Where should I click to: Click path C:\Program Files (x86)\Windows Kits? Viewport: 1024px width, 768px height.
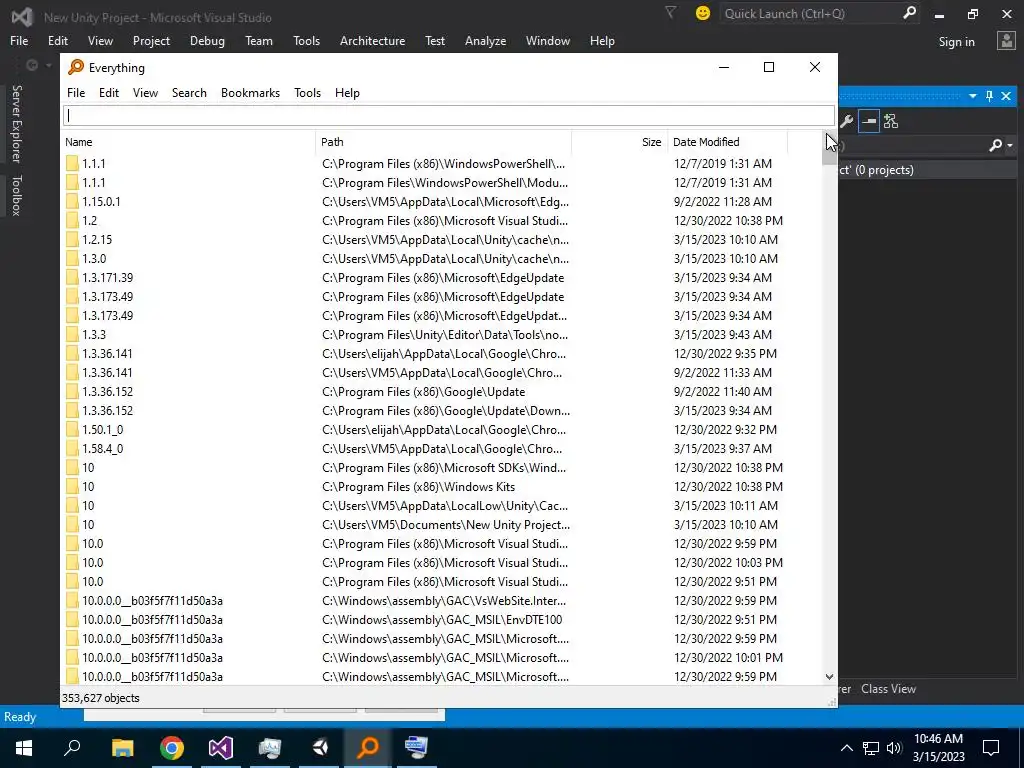coord(419,487)
